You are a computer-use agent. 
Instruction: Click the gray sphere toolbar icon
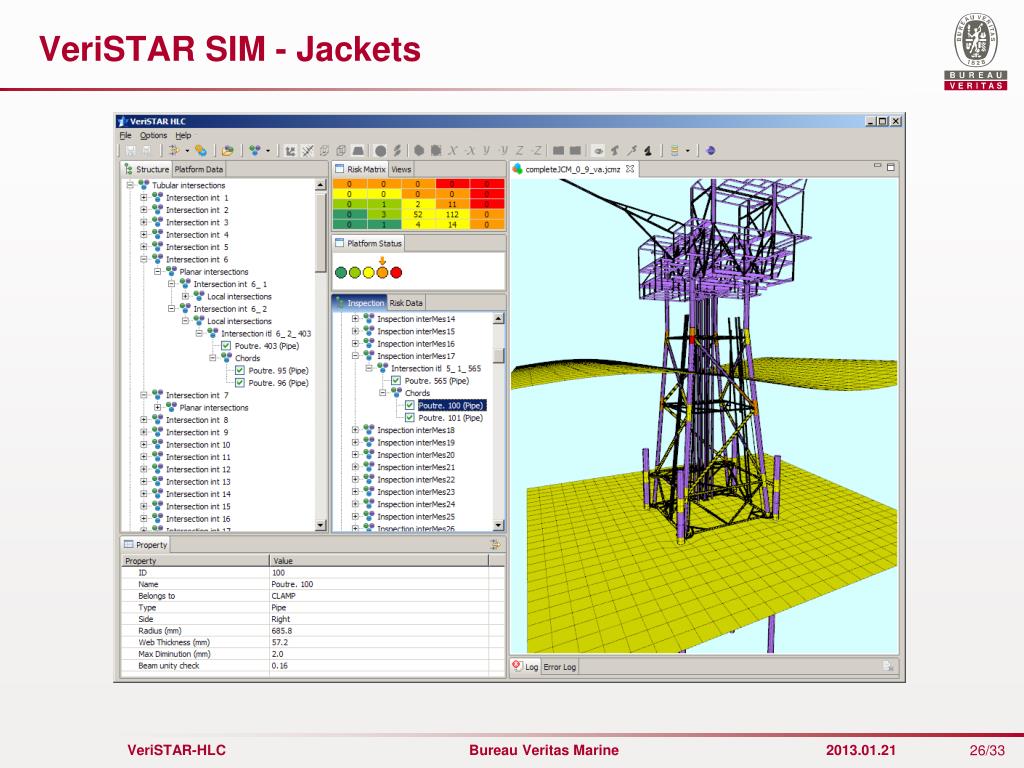pyautogui.click(x=381, y=151)
